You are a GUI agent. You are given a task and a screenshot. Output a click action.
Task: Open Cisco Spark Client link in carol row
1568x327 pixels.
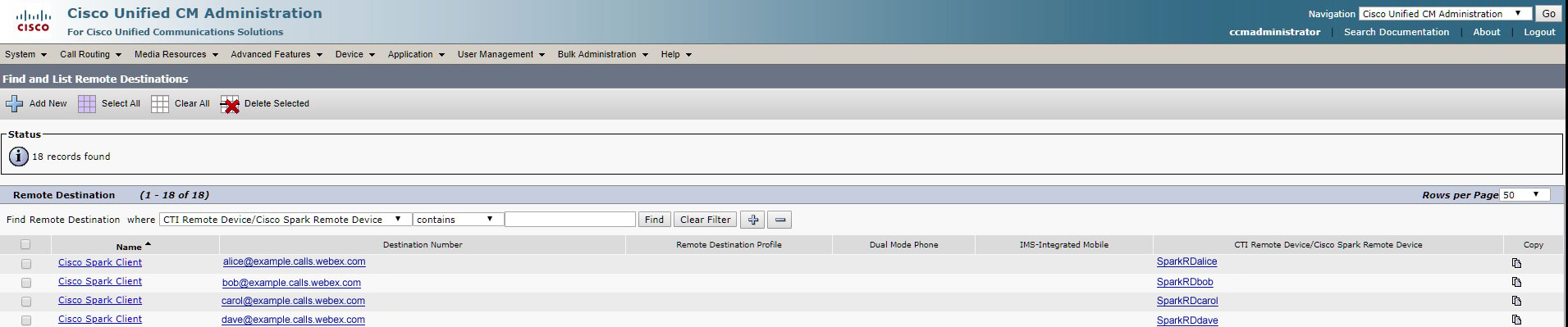(x=100, y=300)
